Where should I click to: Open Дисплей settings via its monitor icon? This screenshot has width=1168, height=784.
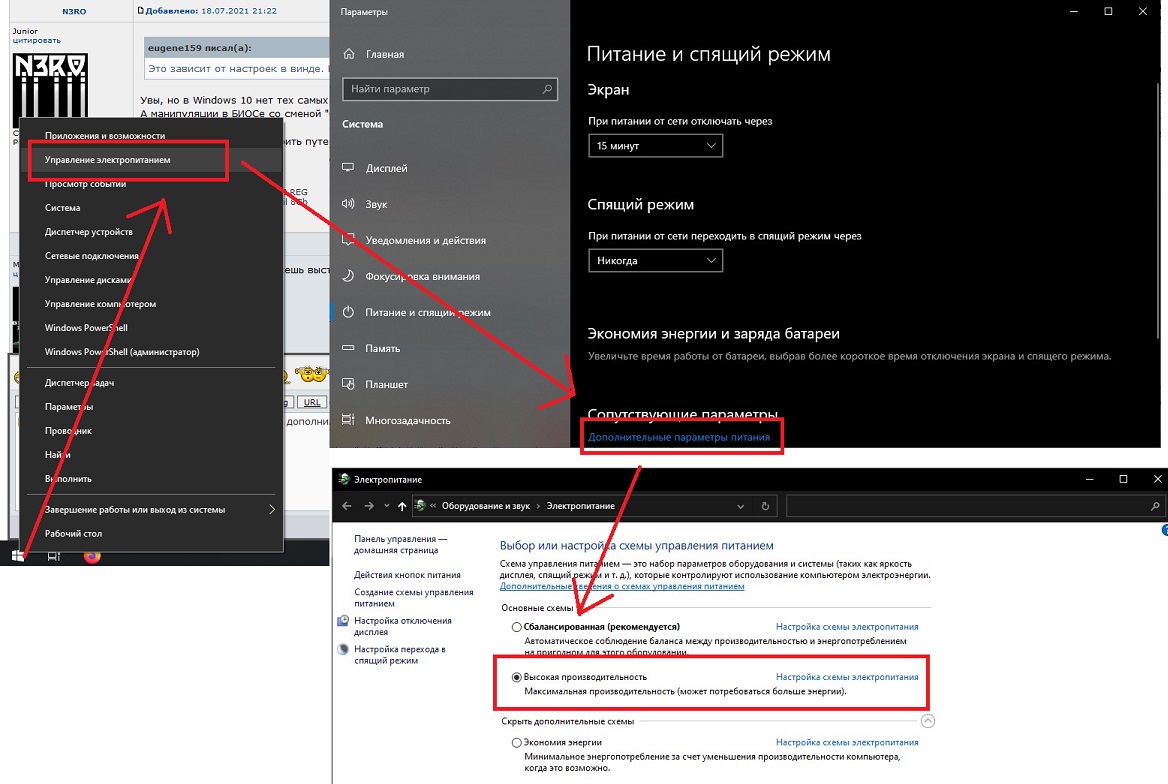click(x=348, y=168)
